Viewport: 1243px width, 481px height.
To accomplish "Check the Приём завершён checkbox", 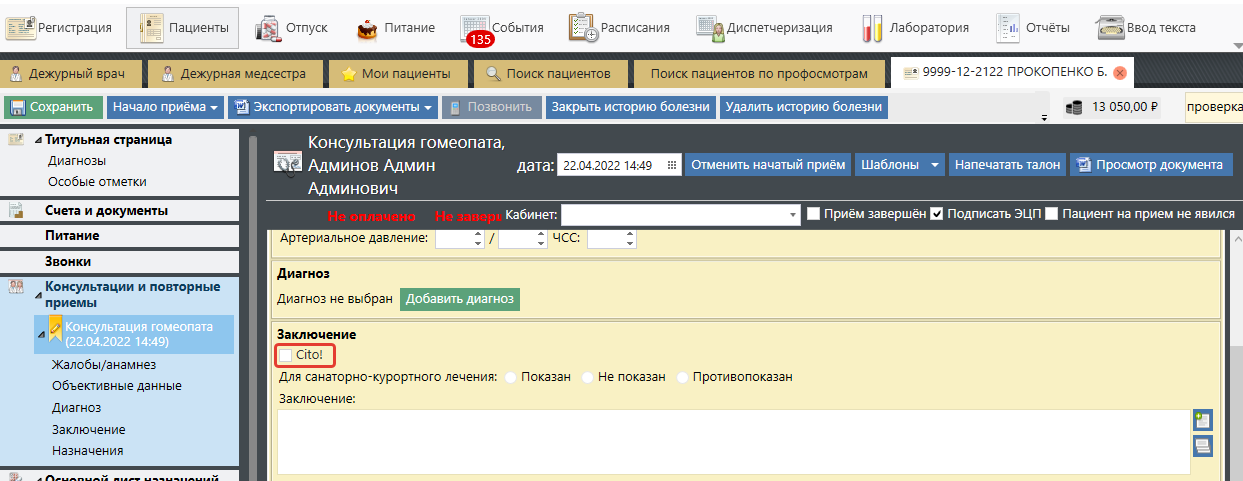I will point(814,214).
